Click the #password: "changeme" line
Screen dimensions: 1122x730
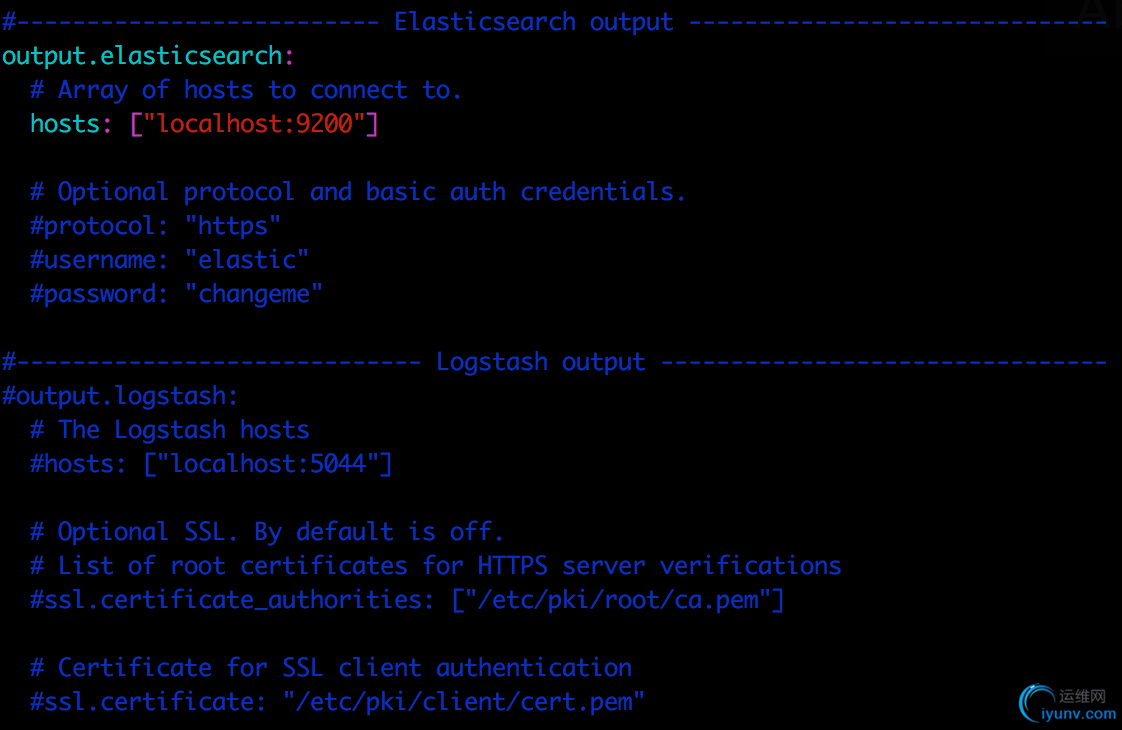click(176, 294)
